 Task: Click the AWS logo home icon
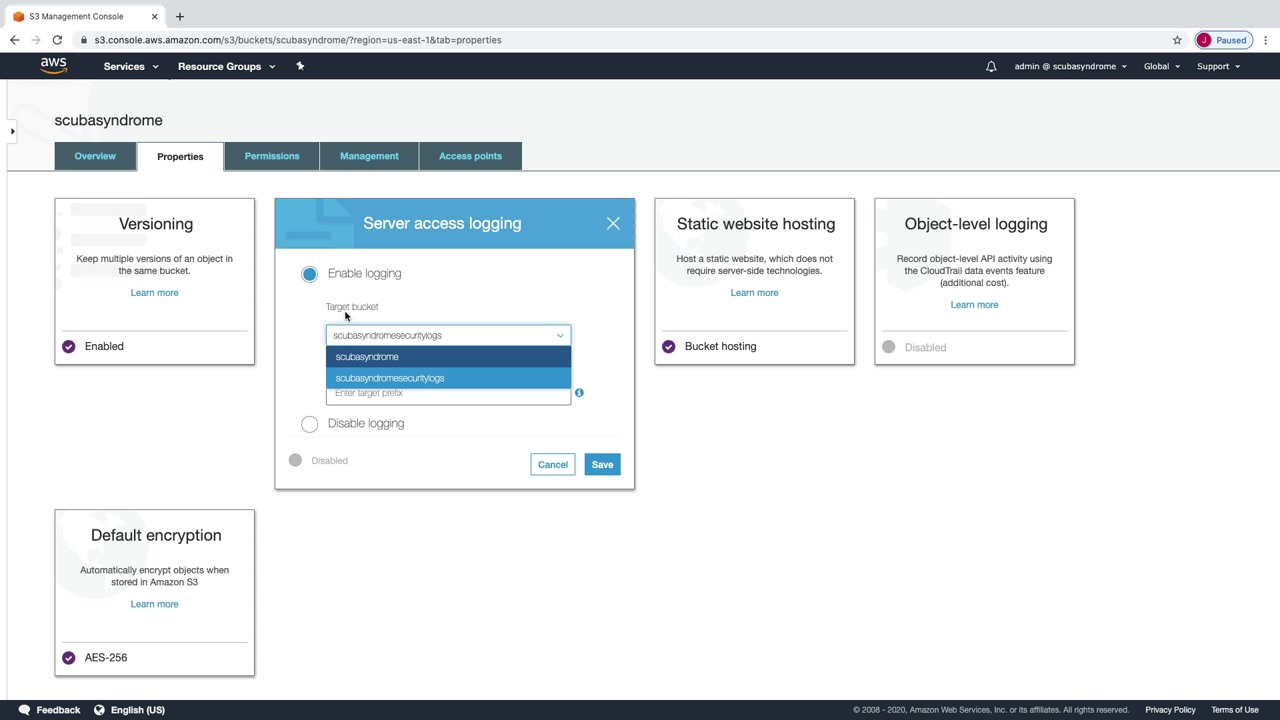[54, 66]
